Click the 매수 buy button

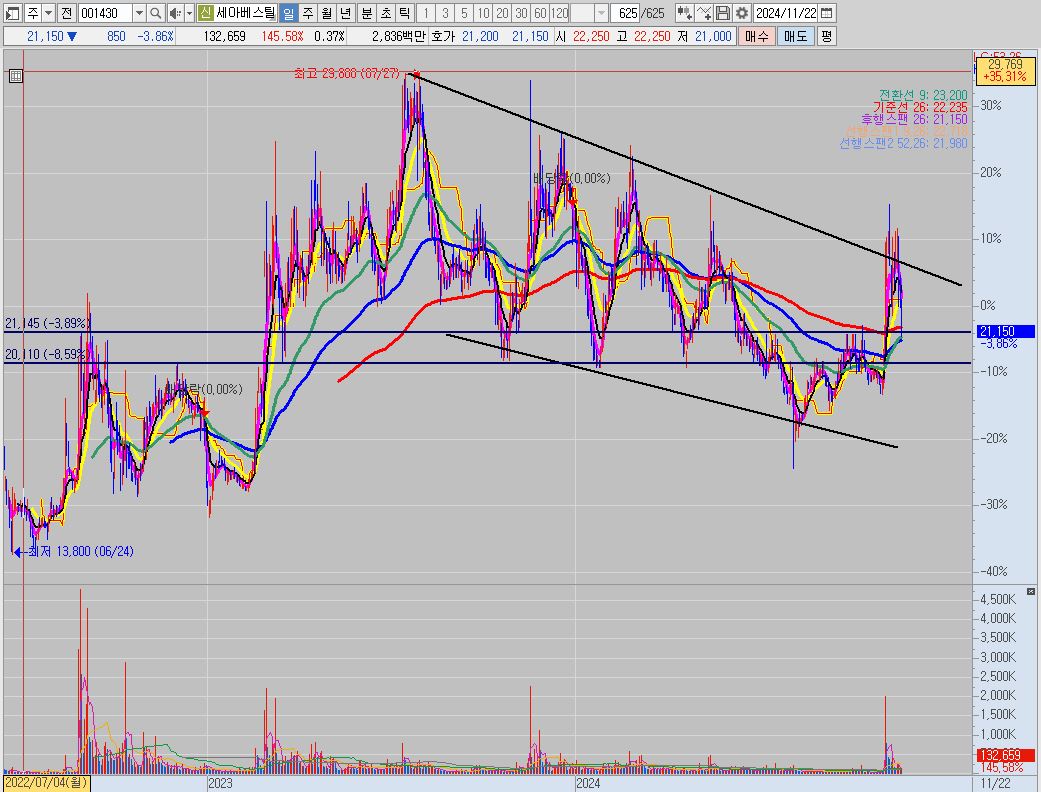pos(756,36)
